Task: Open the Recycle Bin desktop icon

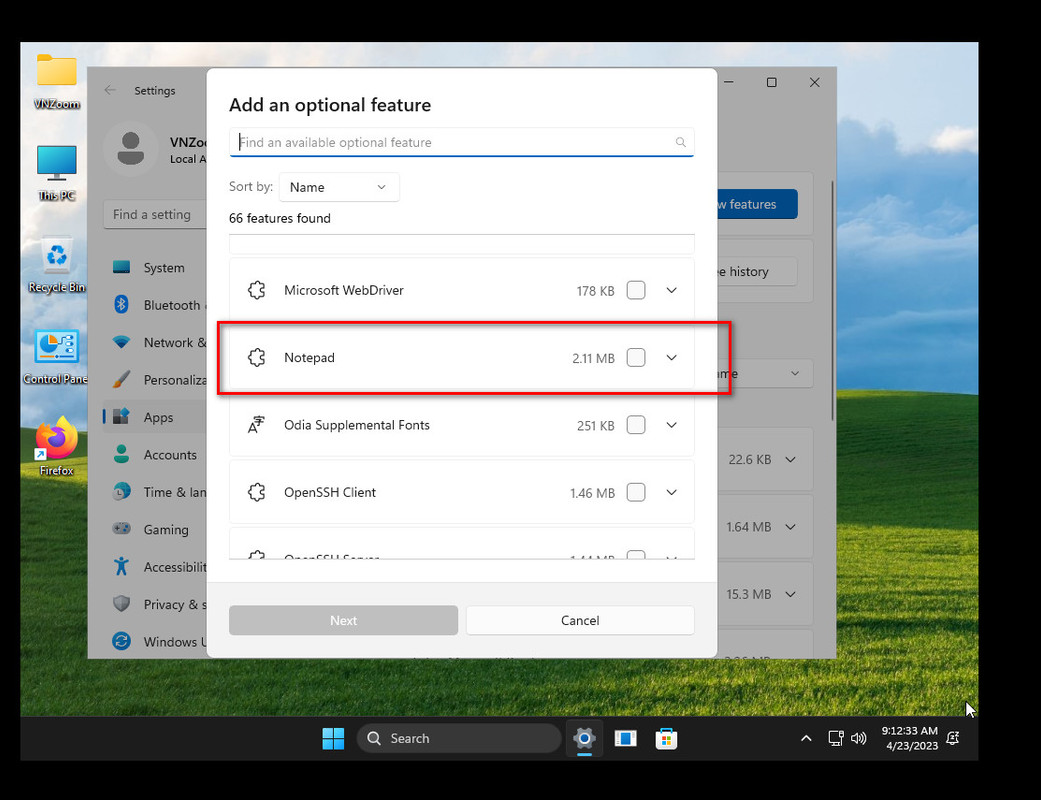Action: click(56, 264)
